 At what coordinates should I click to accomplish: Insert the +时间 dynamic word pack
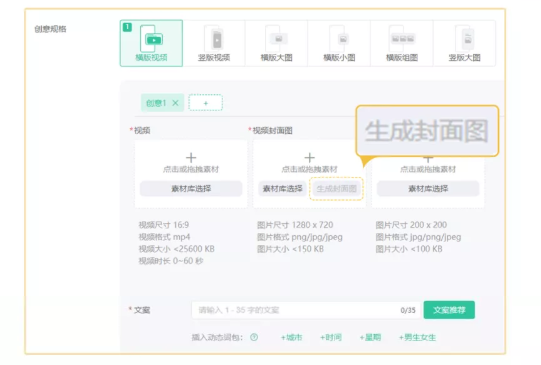(x=331, y=337)
